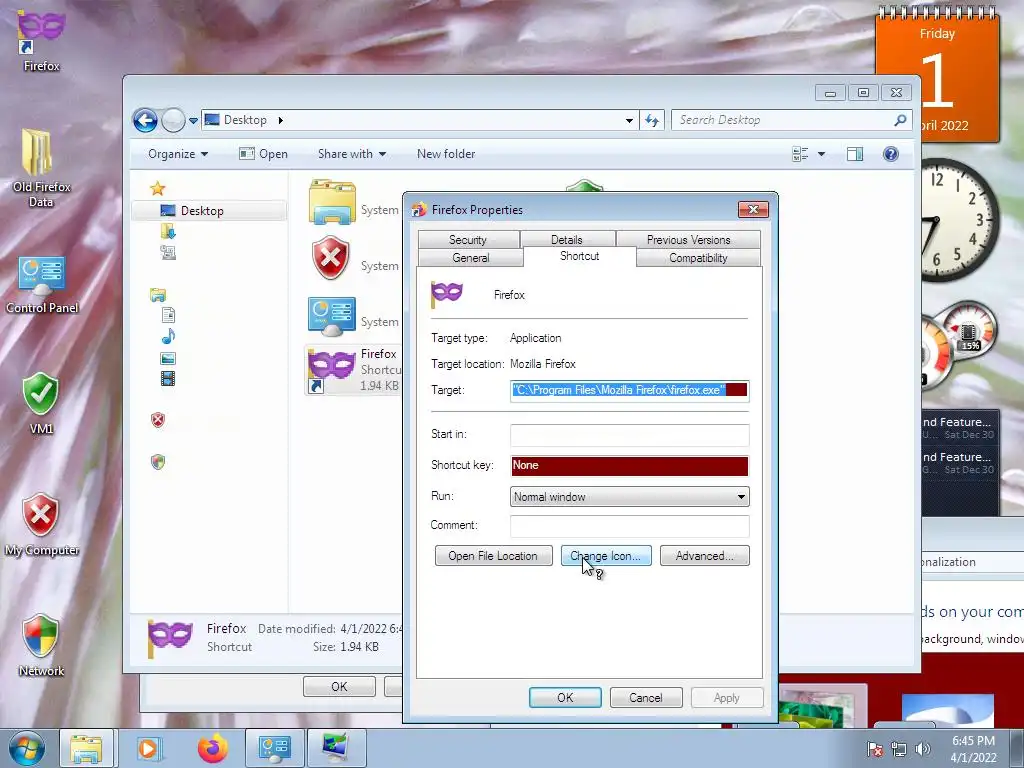Click the Target path field
The image size is (1024, 768).
click(630, 390)
